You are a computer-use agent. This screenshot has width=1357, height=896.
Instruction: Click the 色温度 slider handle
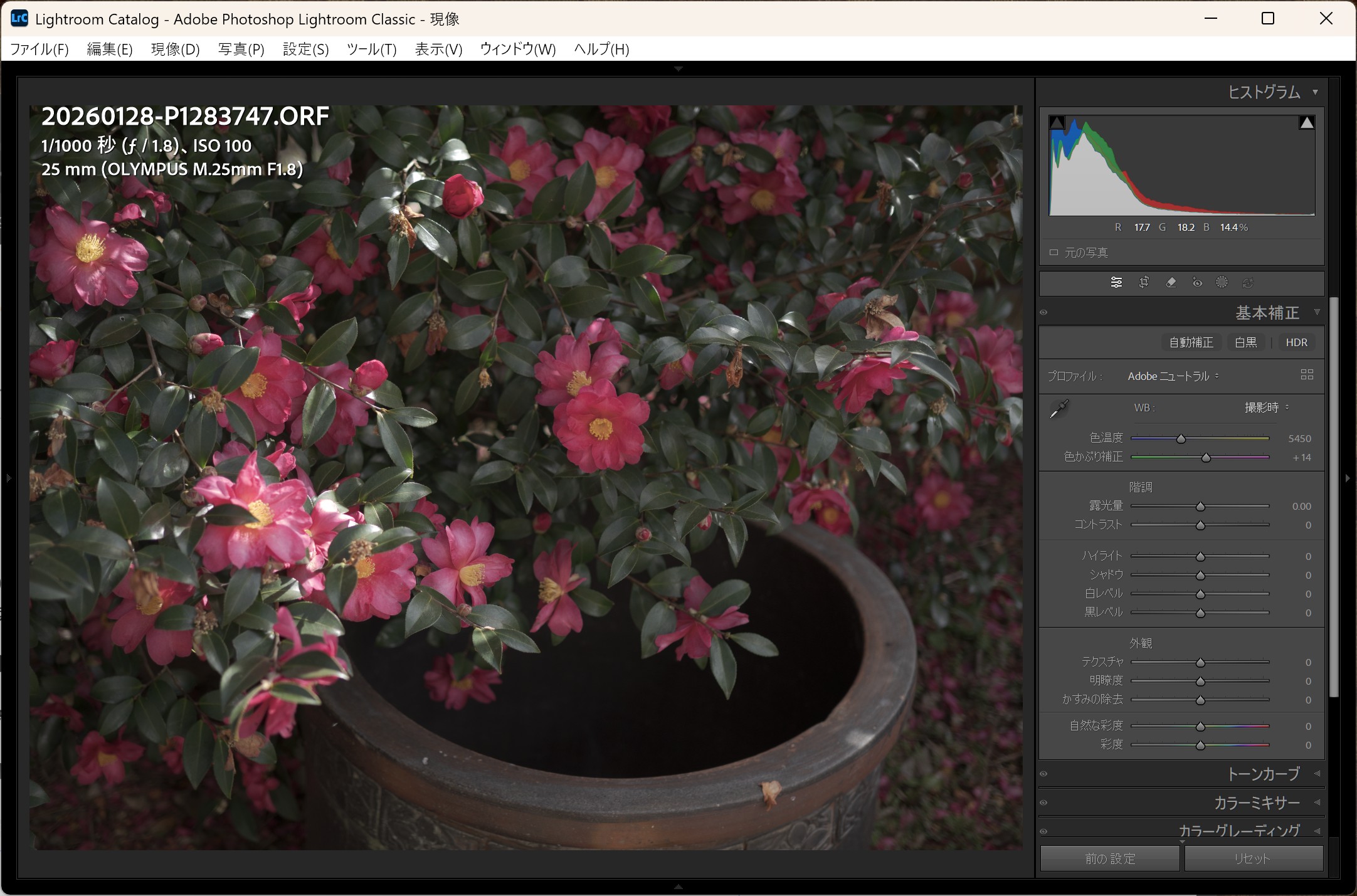tap(1181, 439)
